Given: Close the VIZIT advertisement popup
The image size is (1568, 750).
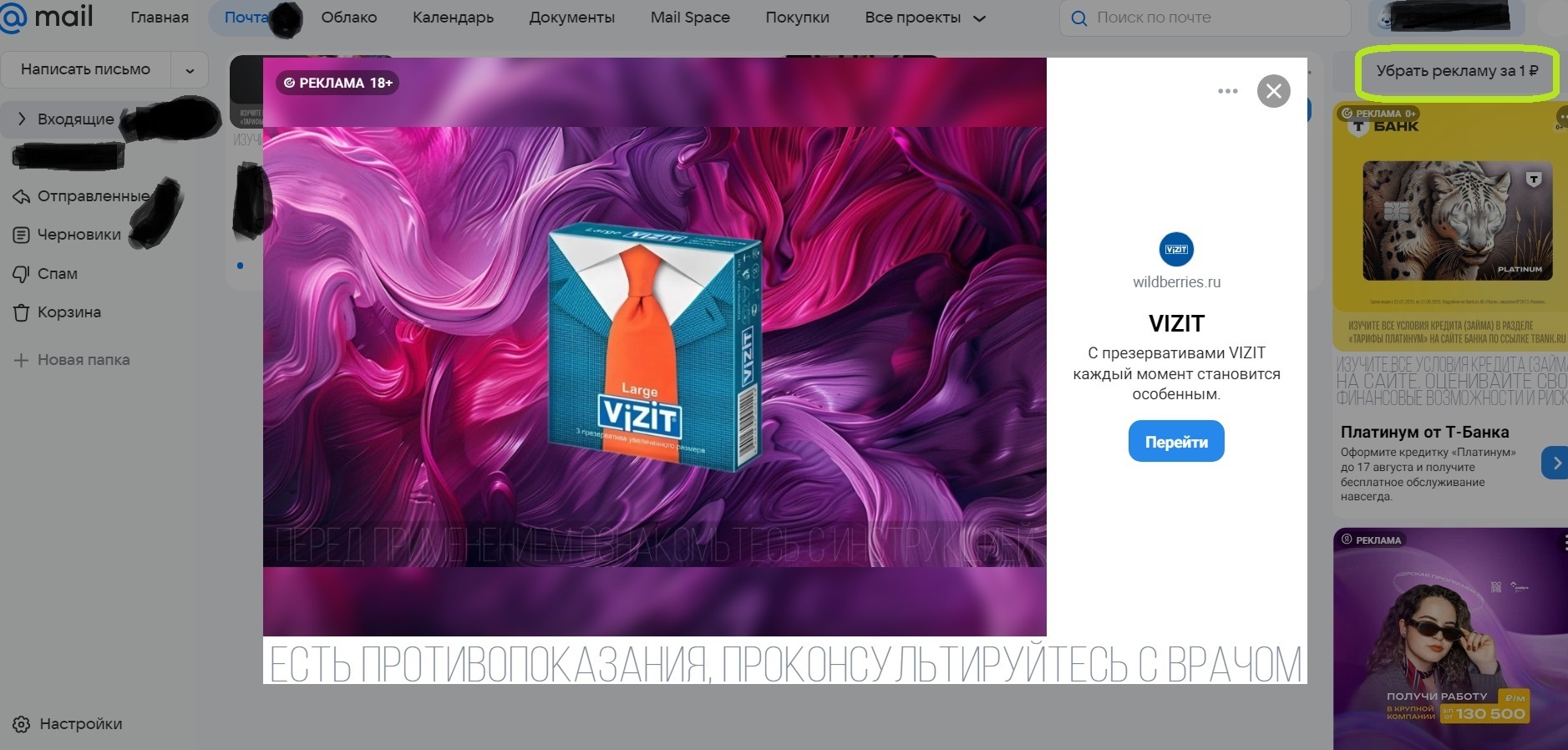Looking at the screenshot, I should (x=1273, y=91).
